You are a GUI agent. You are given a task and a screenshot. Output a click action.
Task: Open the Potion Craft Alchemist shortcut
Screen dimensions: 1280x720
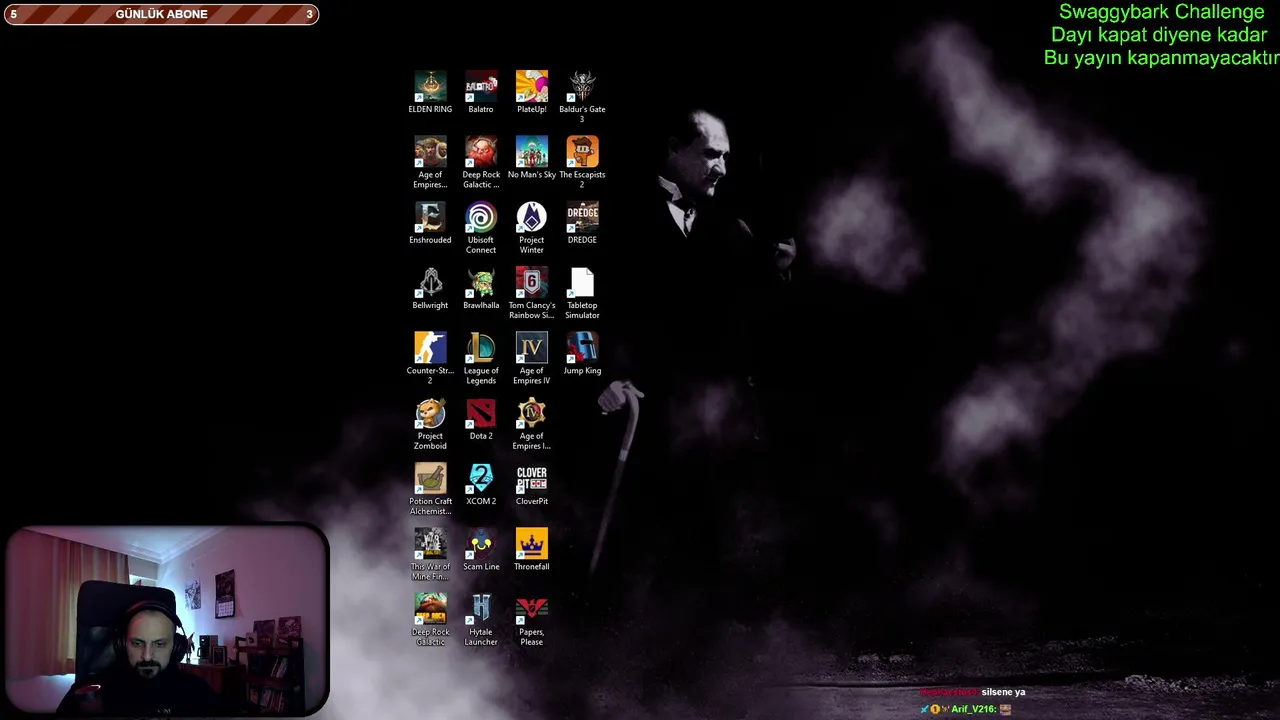pos(430,479)
